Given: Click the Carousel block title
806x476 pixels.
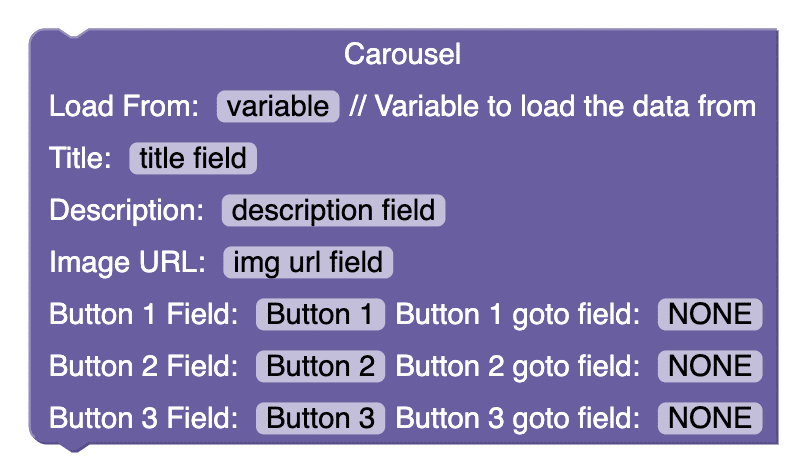Looking at the screenshot, I should 402,54.
